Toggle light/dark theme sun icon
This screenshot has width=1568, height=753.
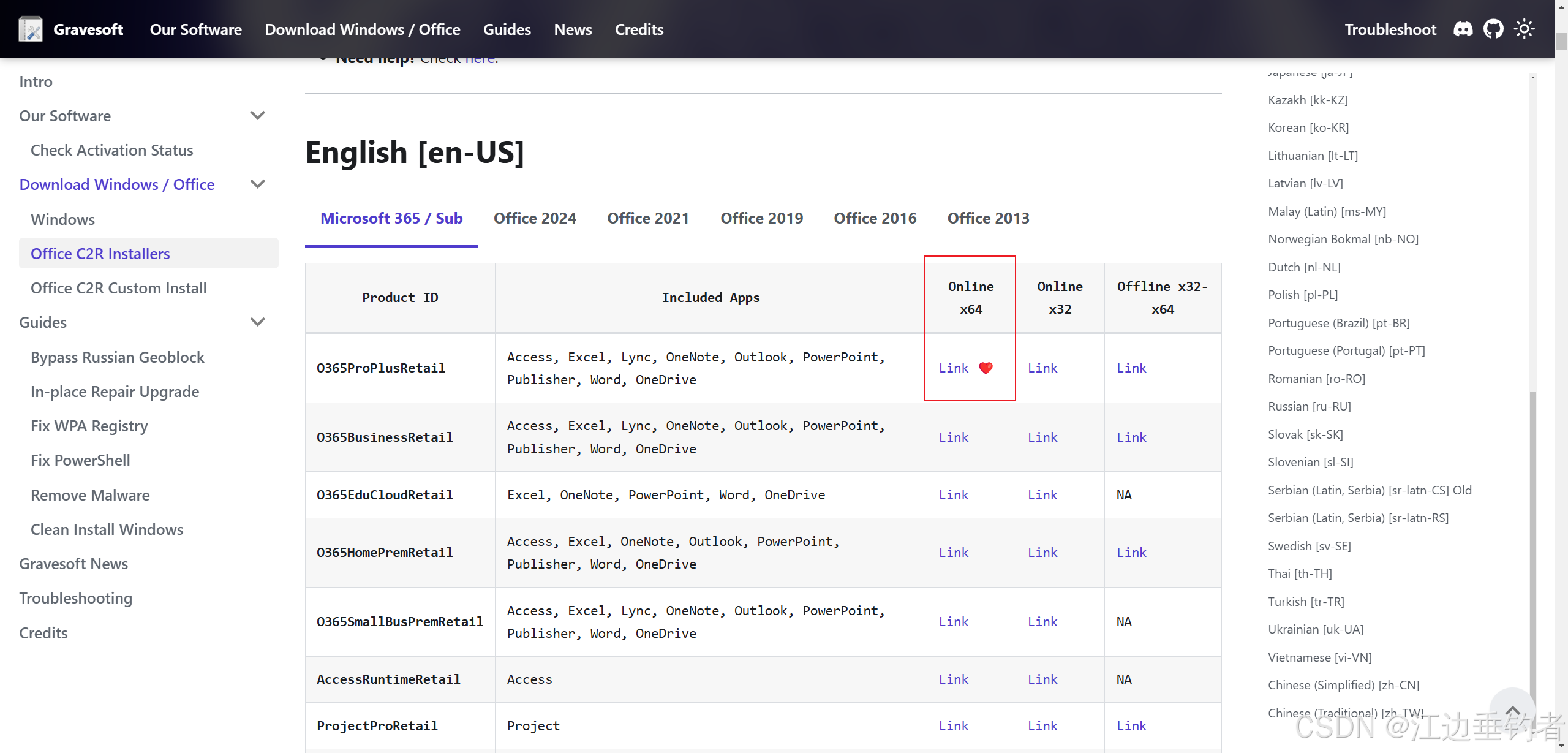tap(1524, 29)
